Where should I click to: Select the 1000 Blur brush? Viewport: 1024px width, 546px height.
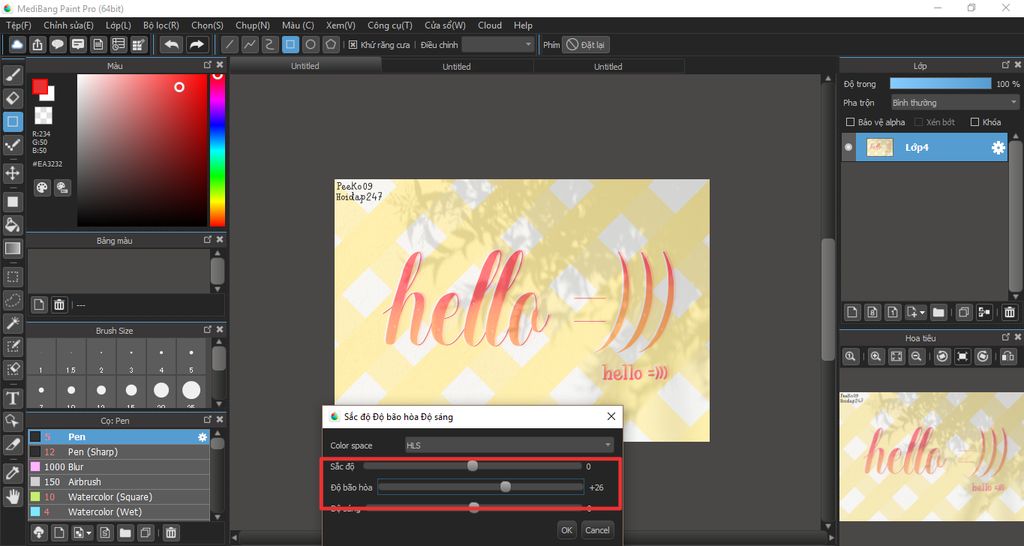119,467
